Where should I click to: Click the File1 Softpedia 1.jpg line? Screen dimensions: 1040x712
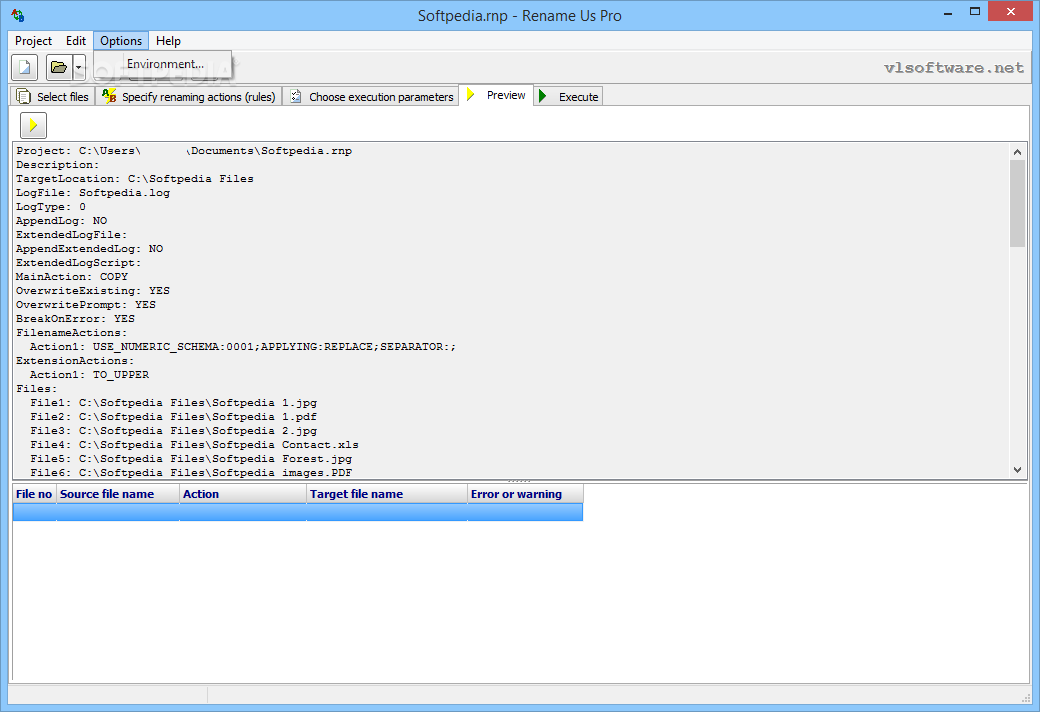174,403
